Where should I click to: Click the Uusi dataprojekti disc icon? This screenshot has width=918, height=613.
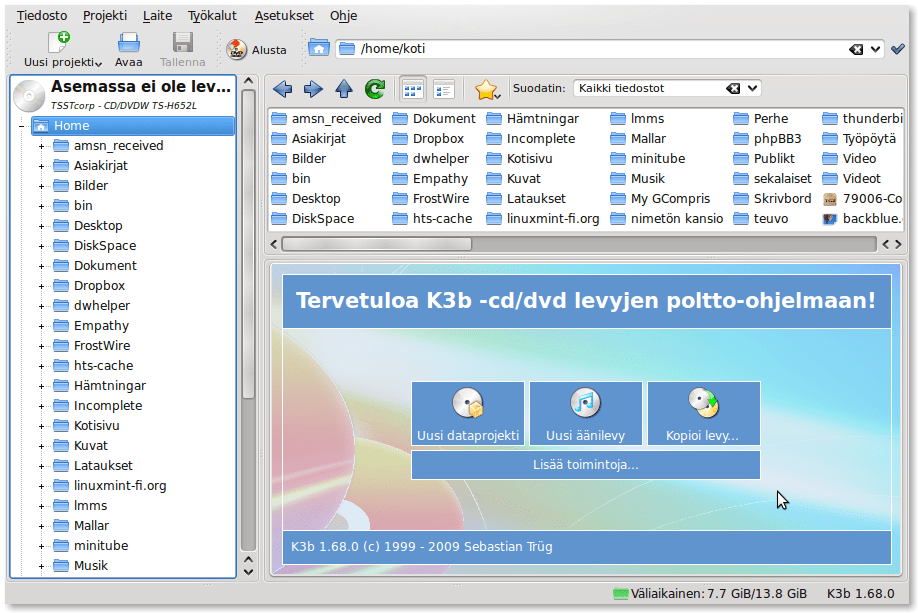[468, 403]
